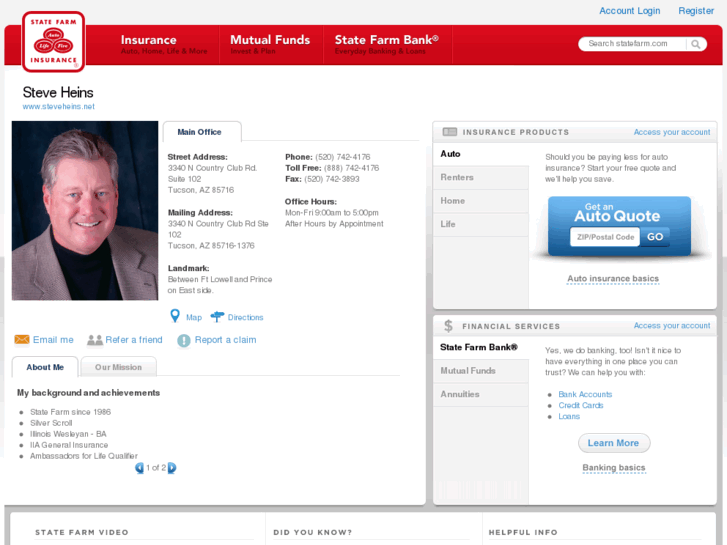Click Steve Heins' agent photo
Screen dimensions: 727x545
(x=85, y=211)
